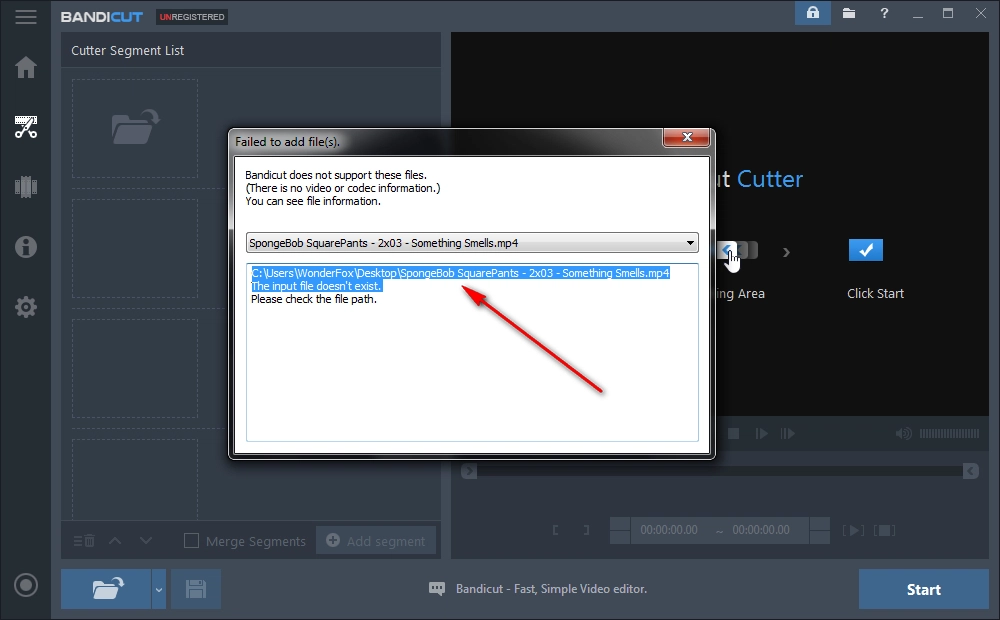1000x620 pixels.
Task: Click the Click Start checkmark icon
Action: [865, 250]
